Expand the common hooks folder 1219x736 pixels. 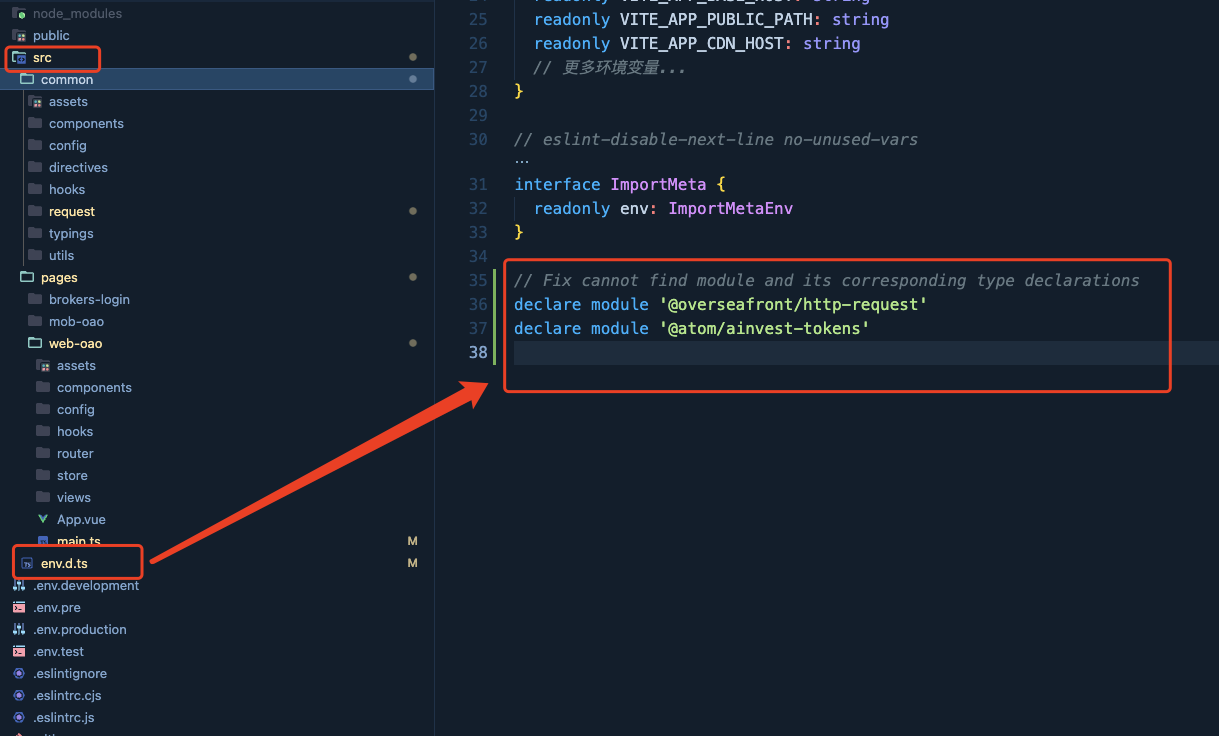tap(67, 189)
